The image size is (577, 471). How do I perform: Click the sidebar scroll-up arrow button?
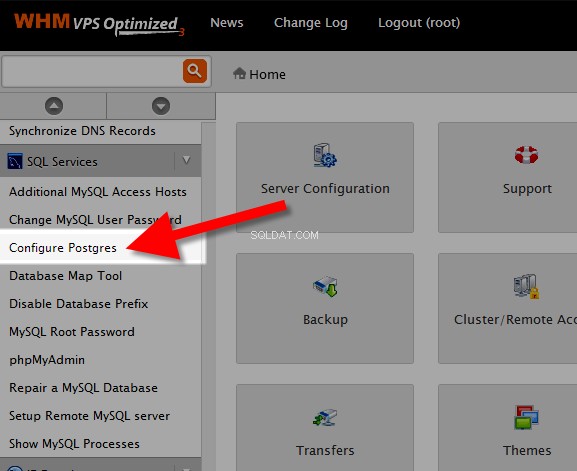click(54, 106)
